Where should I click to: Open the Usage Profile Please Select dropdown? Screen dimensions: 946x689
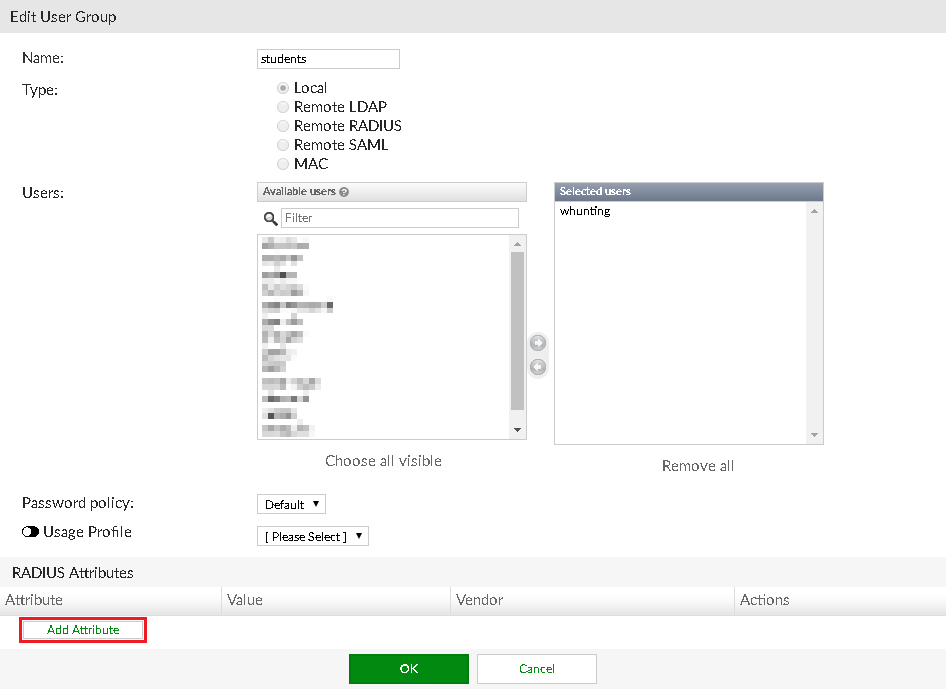click(313, 536)
